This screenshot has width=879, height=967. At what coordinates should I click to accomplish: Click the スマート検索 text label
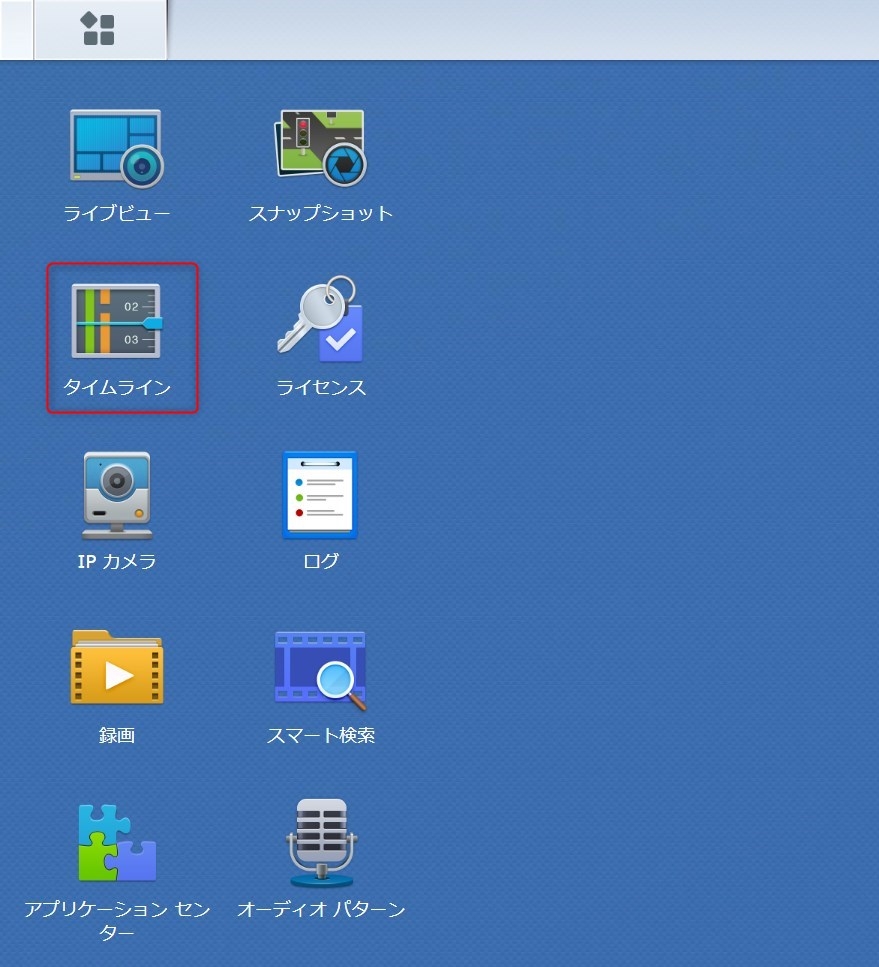click(x=320, y=735)
